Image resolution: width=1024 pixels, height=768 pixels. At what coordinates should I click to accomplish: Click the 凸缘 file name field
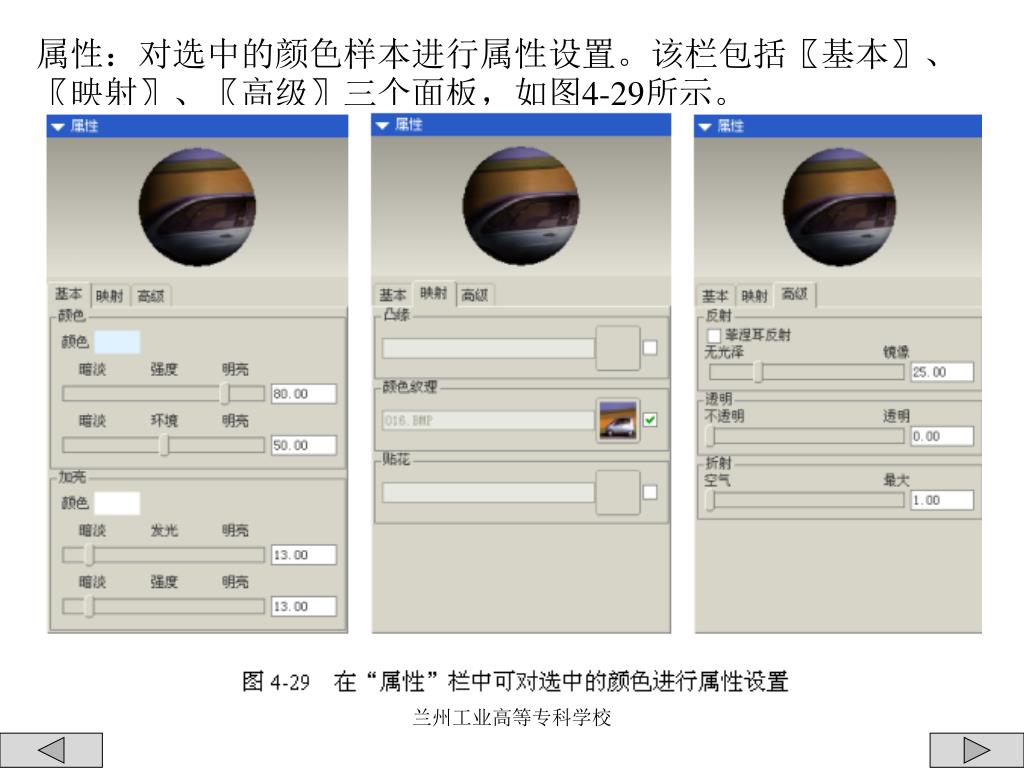click(x=488, y=348)
